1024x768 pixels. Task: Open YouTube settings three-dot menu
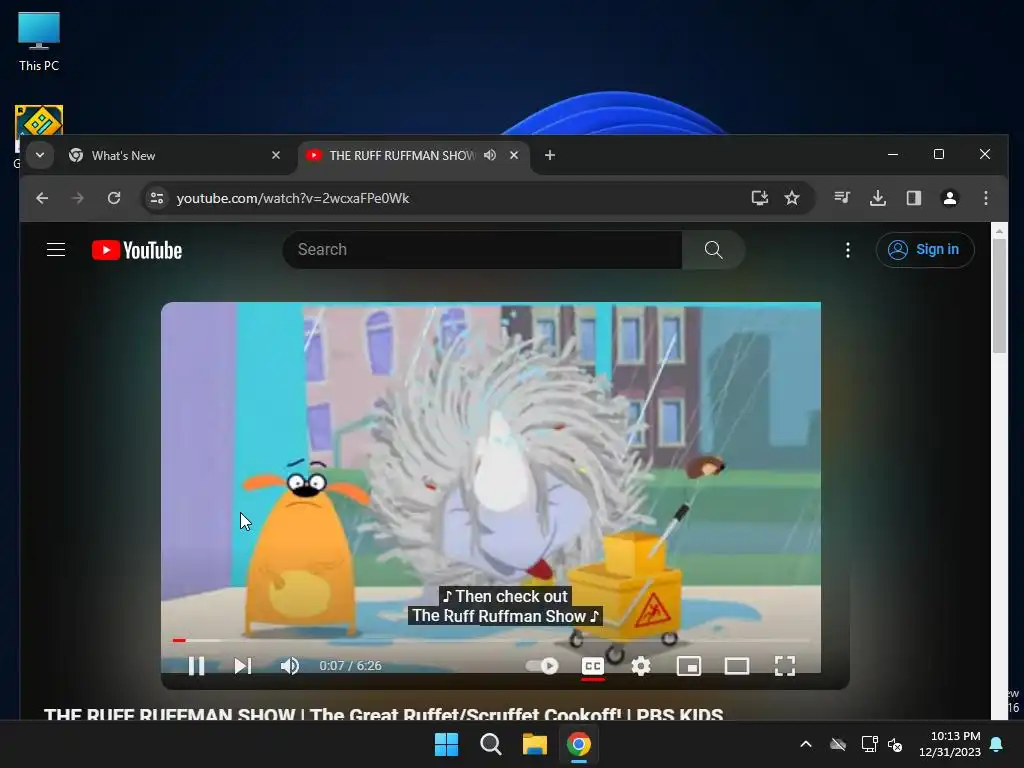tap(848, 249)
